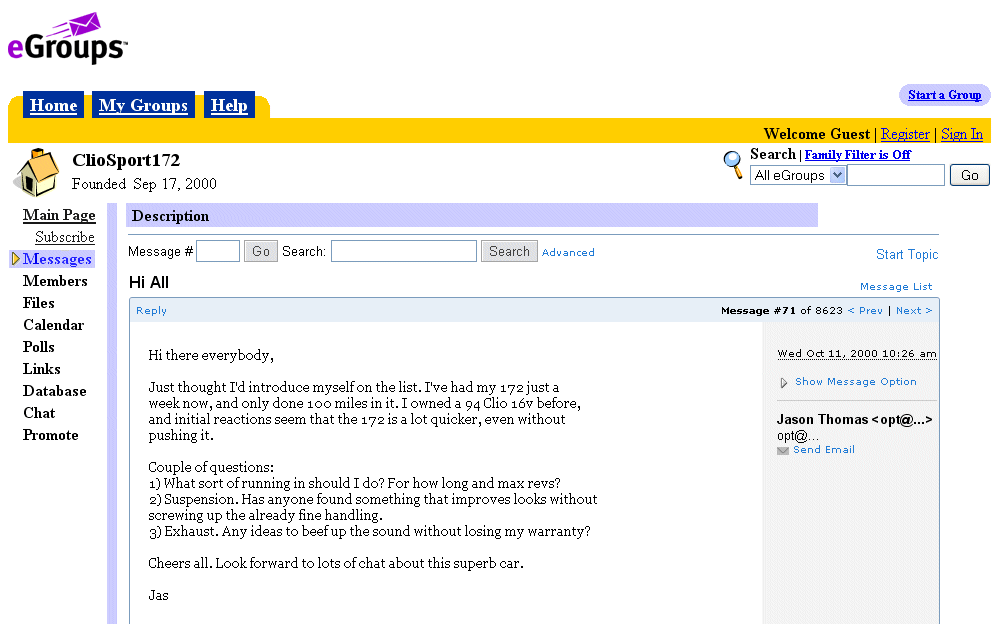Click the magnifying glass search icon
Screen dimensions: 998x624
click(x=734, y=165)
